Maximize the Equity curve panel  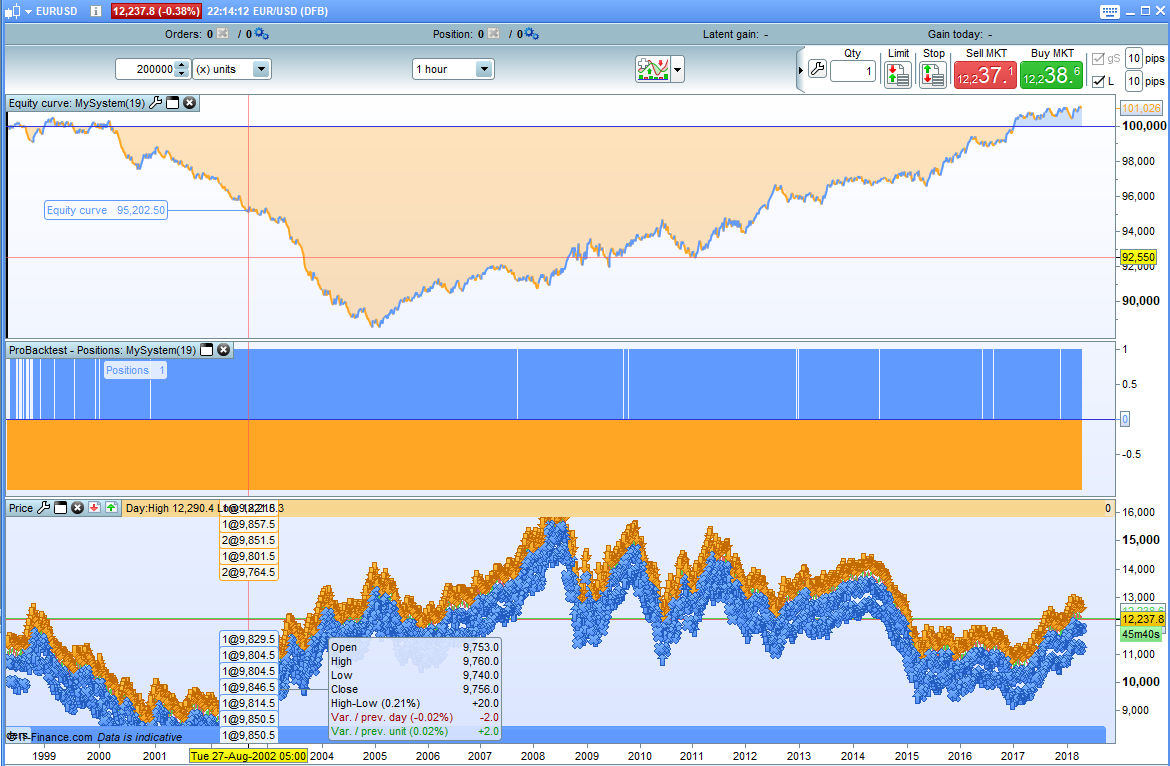[172, 103]
